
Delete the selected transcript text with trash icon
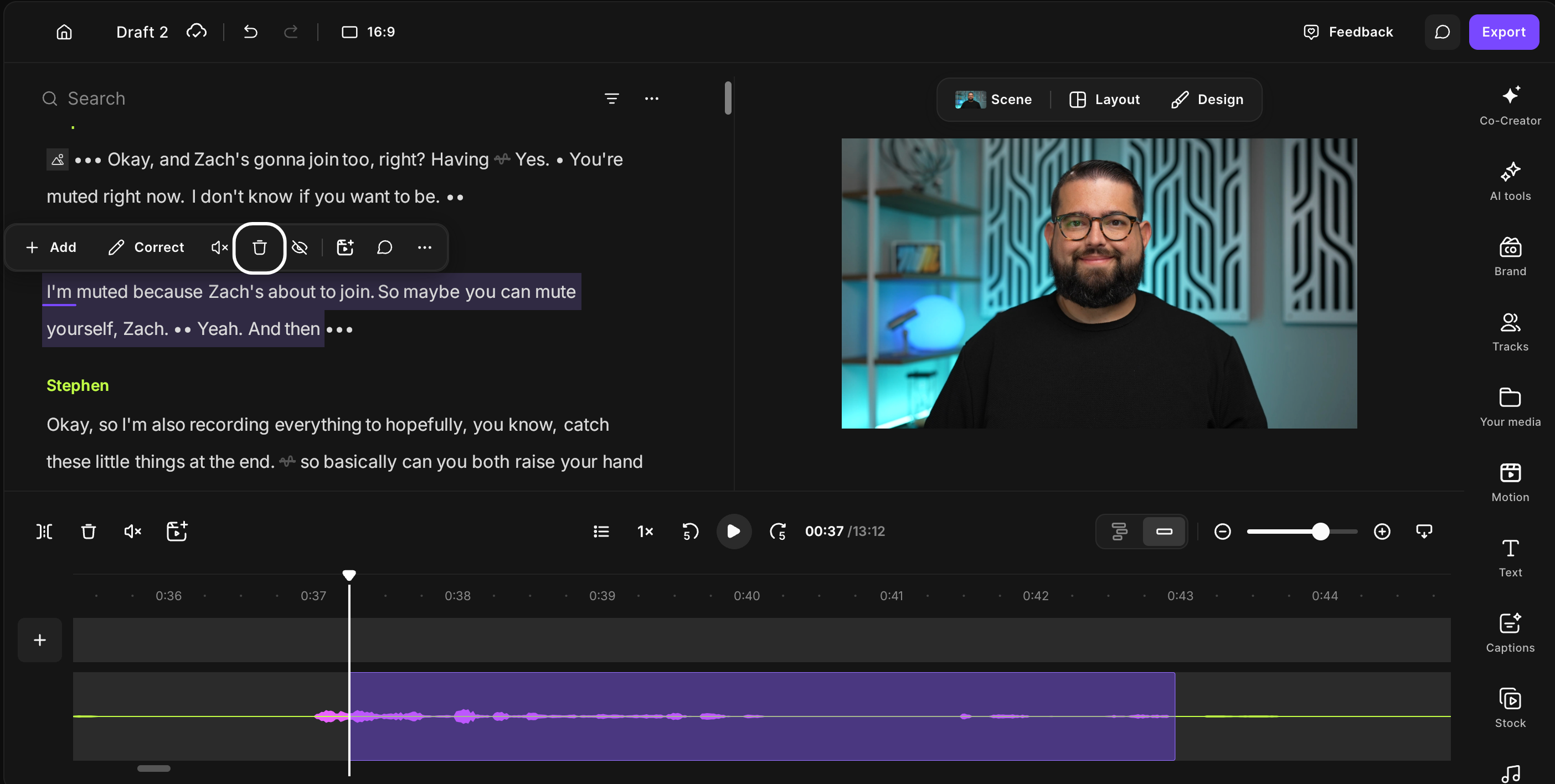coord(260,247)
